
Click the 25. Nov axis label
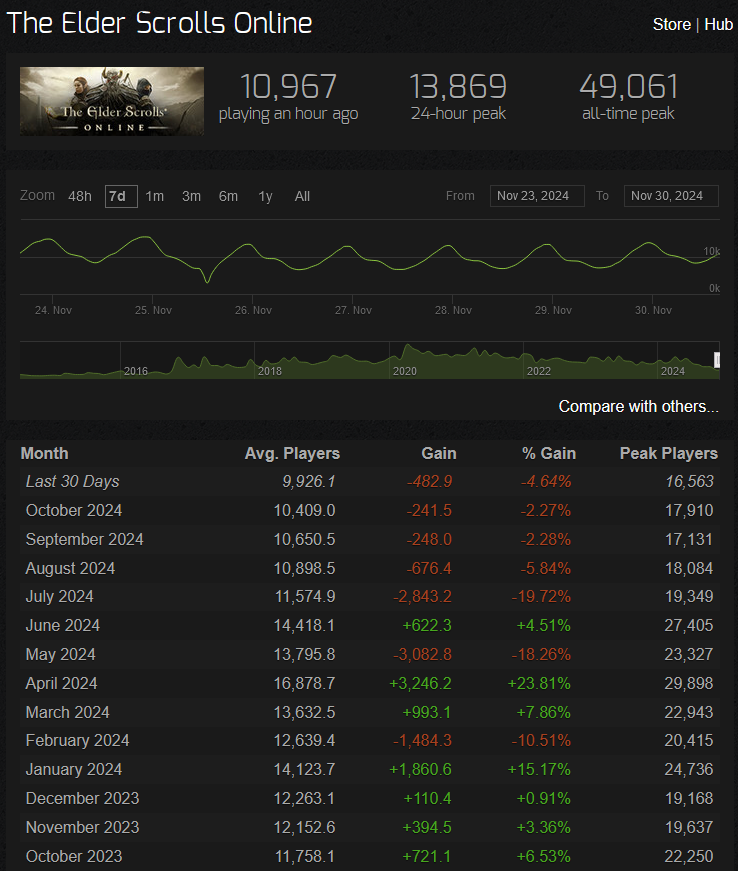click(x=153, y=310)
